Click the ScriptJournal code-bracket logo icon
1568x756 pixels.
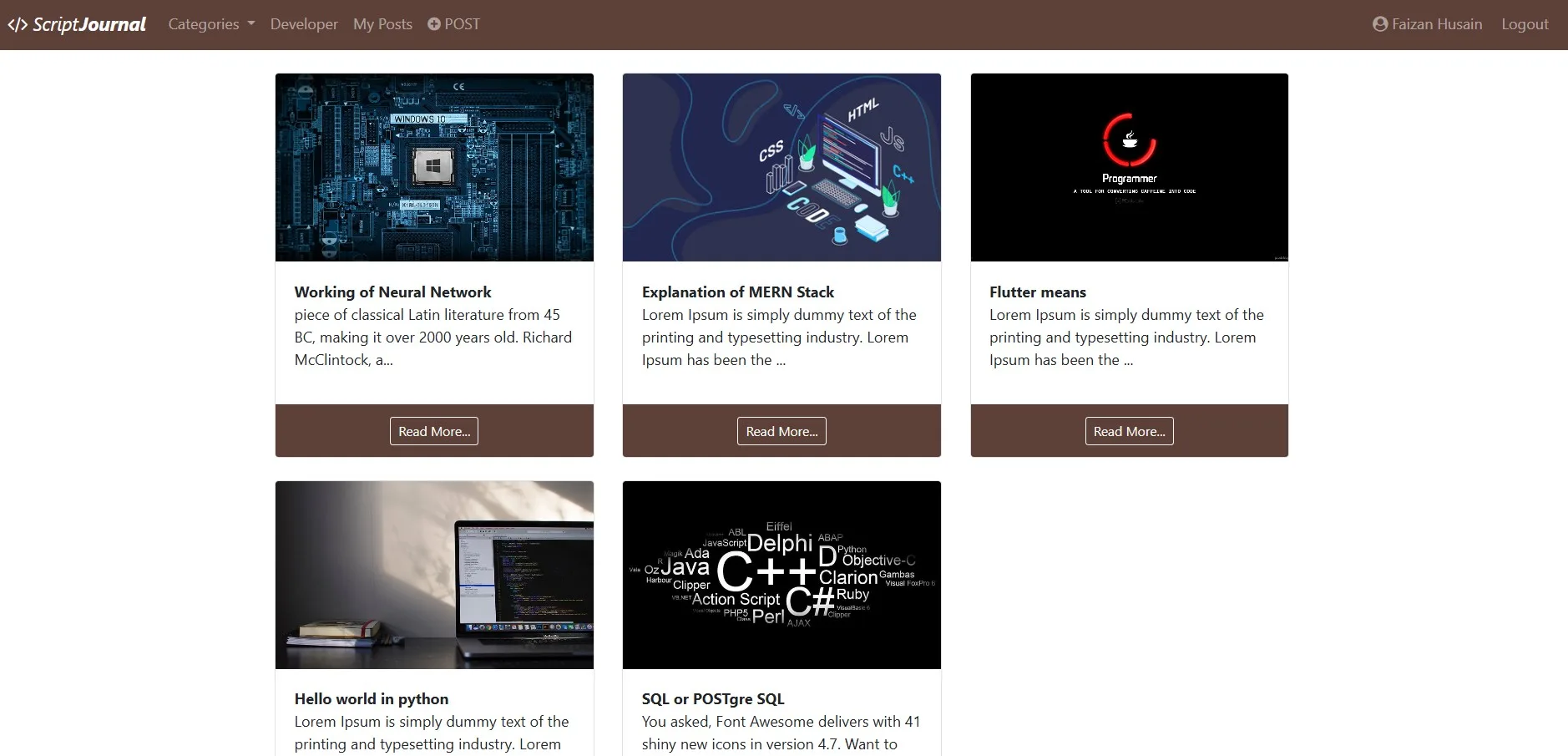pyautogui.click(x=18, y=25)
